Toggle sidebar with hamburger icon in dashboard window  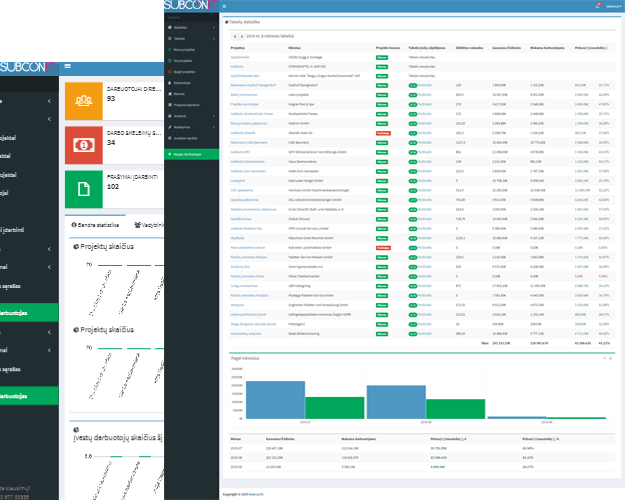pos(67,66)
